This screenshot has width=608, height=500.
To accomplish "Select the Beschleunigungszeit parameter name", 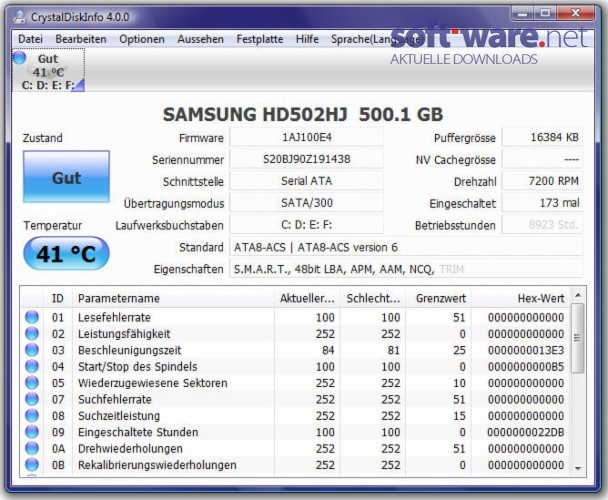I will pyautogui.click(x=130, y=350).
